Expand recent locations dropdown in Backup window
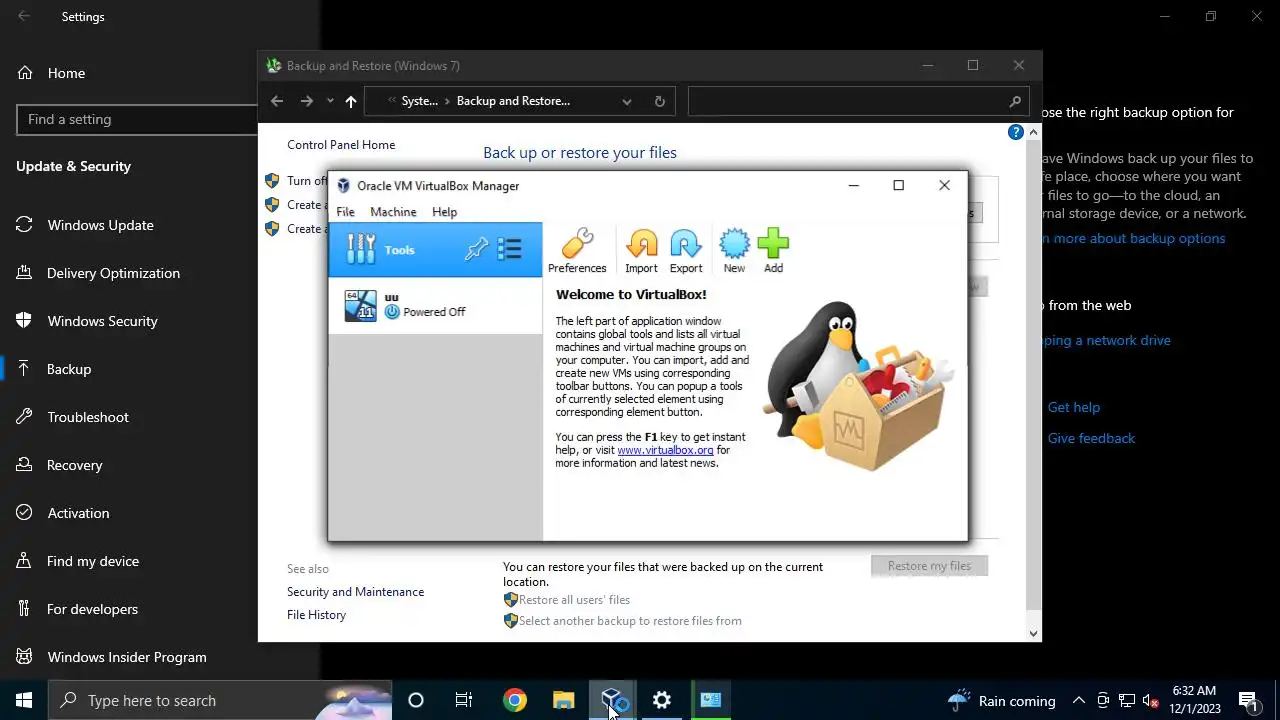The image size is (1280, 720). pos(330,101)
